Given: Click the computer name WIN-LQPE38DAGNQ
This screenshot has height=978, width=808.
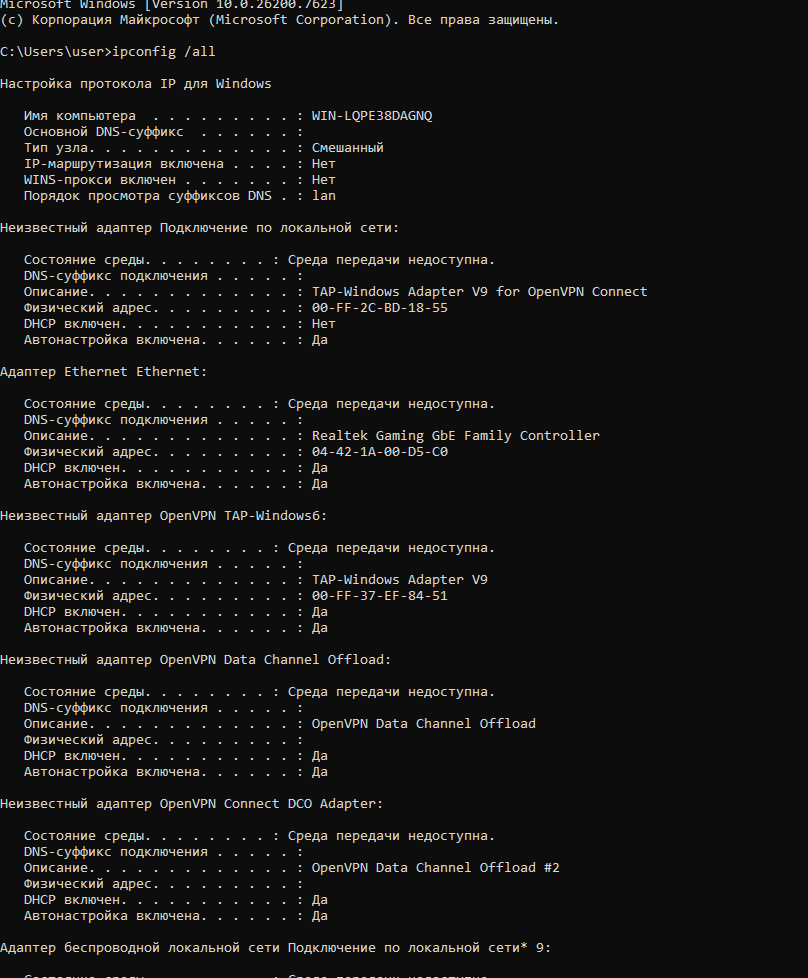Looking at the screenshot, I should (372, 115).
